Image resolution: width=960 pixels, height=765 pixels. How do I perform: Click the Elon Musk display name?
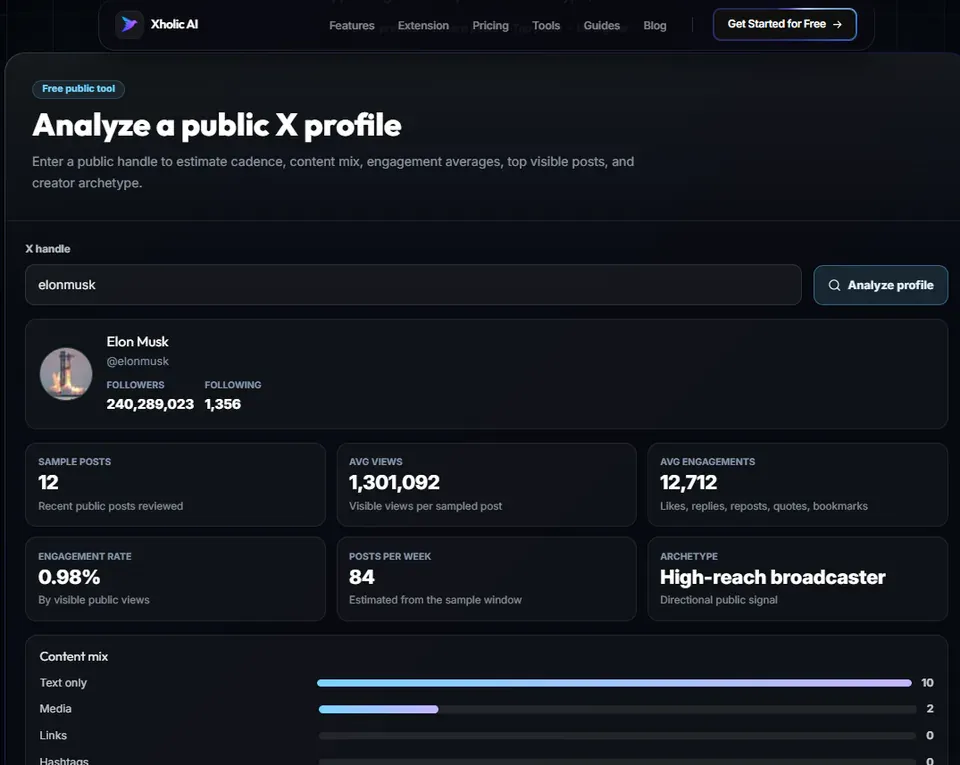(x=137, y=341)
